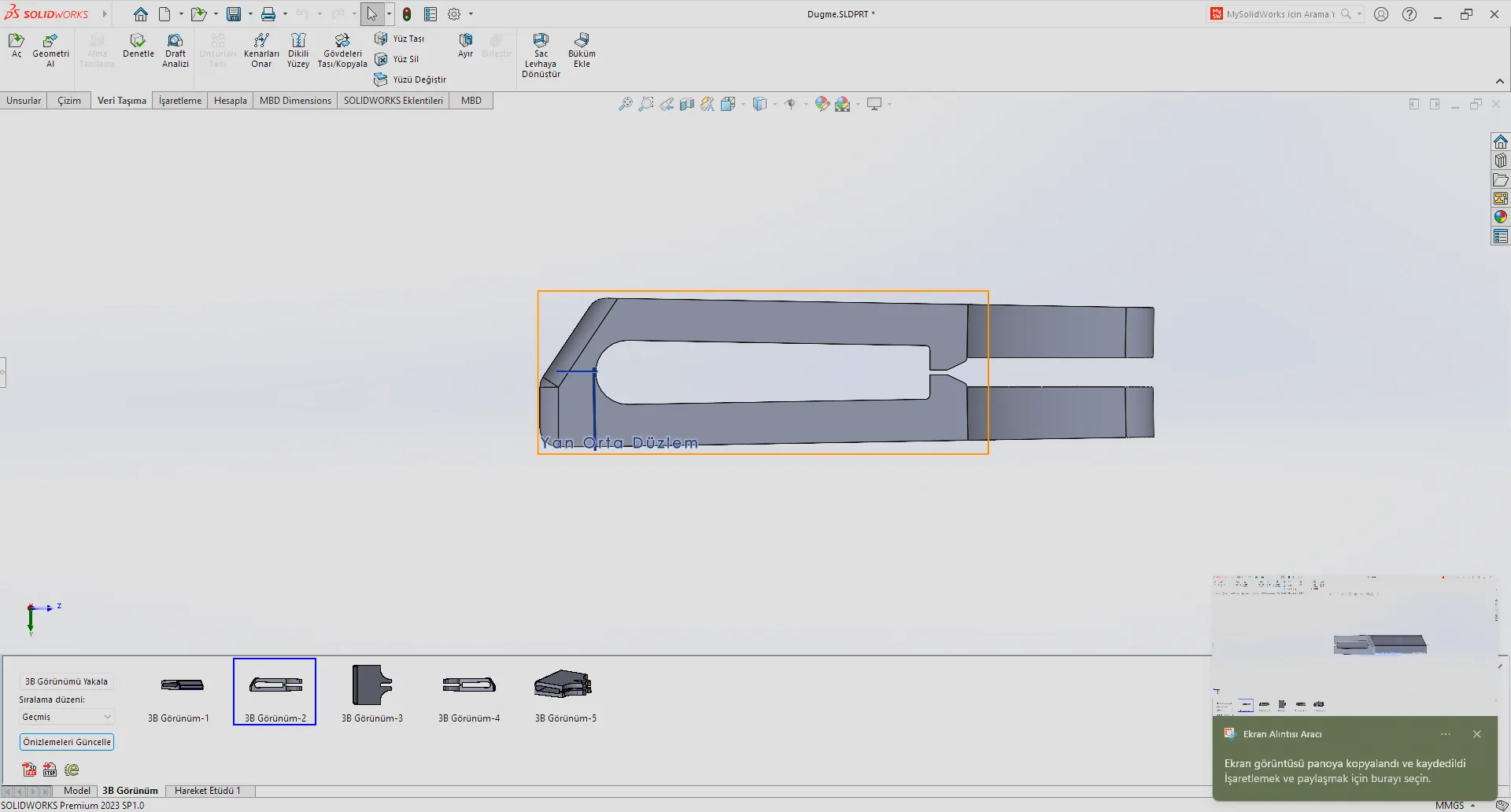
Task: Open SOLIDWORKS Resources in task pane
Action: (x=1501, y=142)
